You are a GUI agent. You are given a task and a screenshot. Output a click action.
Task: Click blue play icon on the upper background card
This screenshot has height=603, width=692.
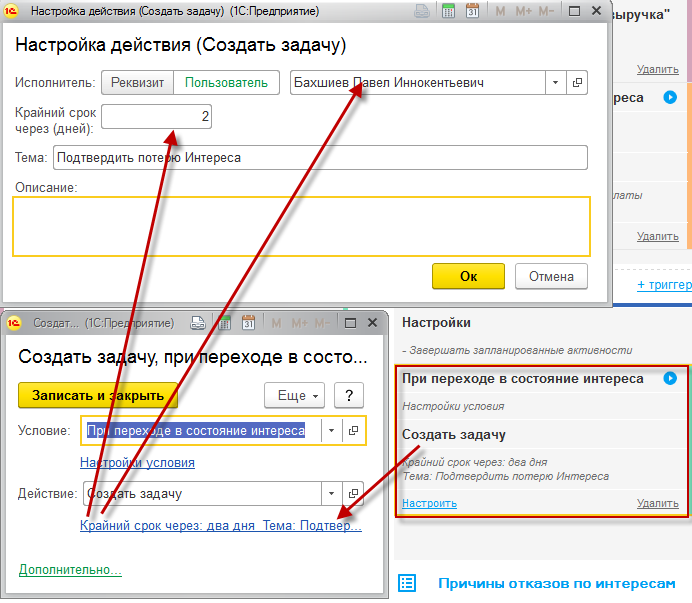(670, 97)
